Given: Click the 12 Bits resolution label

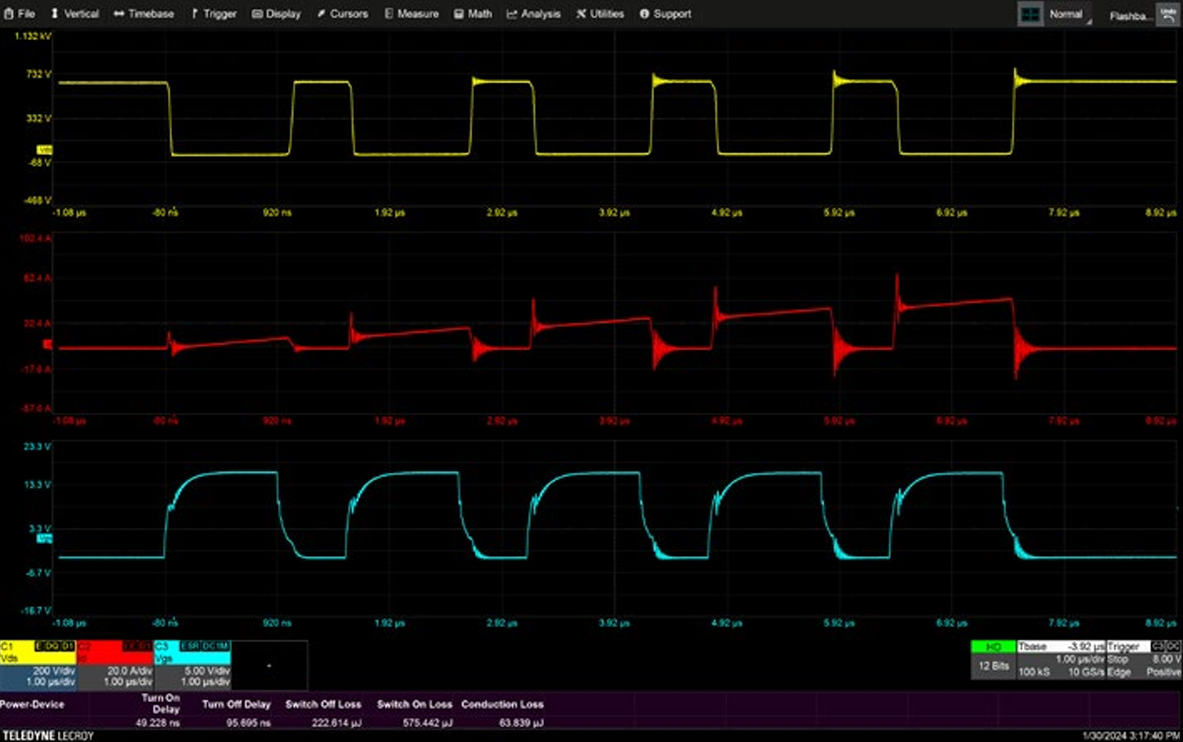Looking at the screenshot, I should coord(993,666).
